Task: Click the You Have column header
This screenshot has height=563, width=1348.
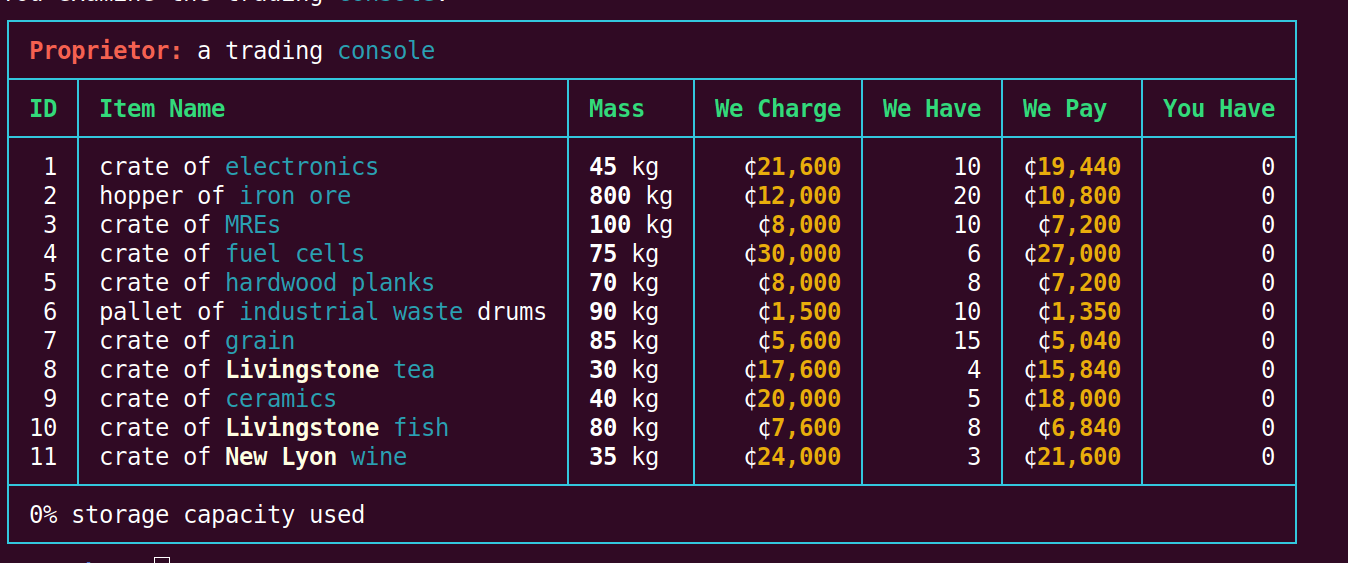Action: point(1218,108)
